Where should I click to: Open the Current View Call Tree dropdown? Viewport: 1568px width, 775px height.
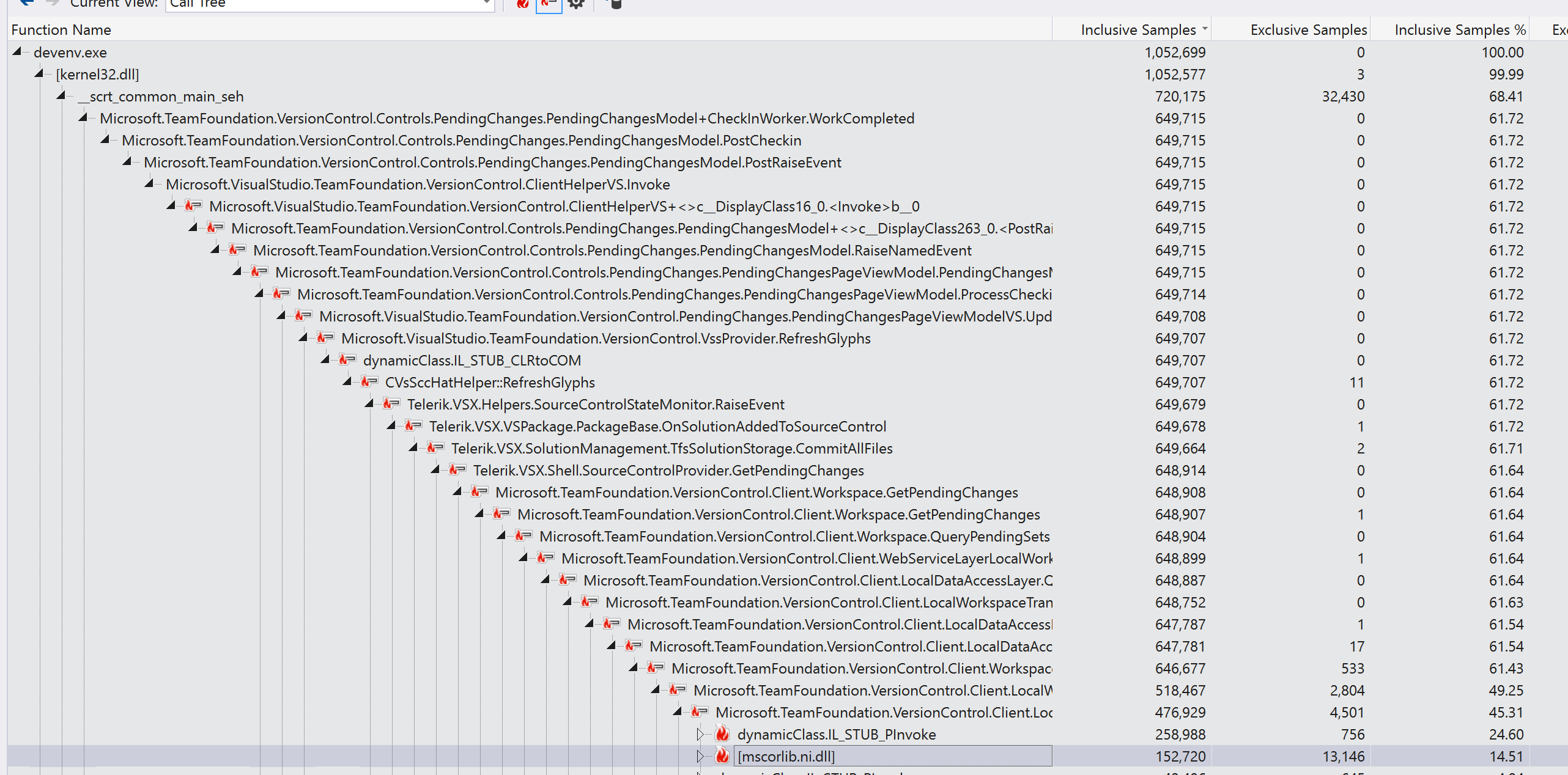[x=486, y=4]
